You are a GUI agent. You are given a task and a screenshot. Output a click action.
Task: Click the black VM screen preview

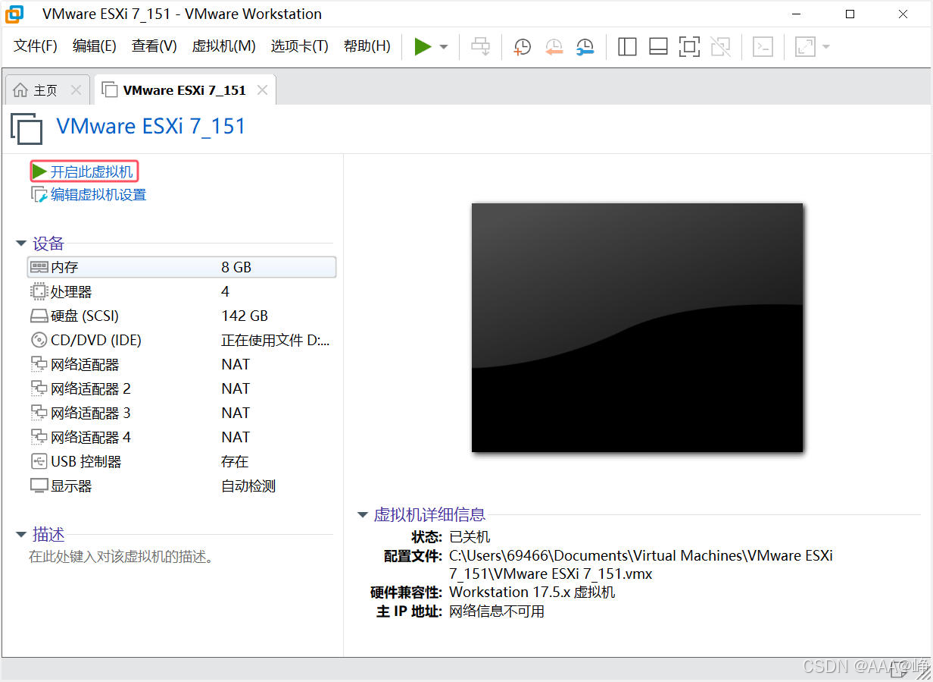(x=637, y=328)
